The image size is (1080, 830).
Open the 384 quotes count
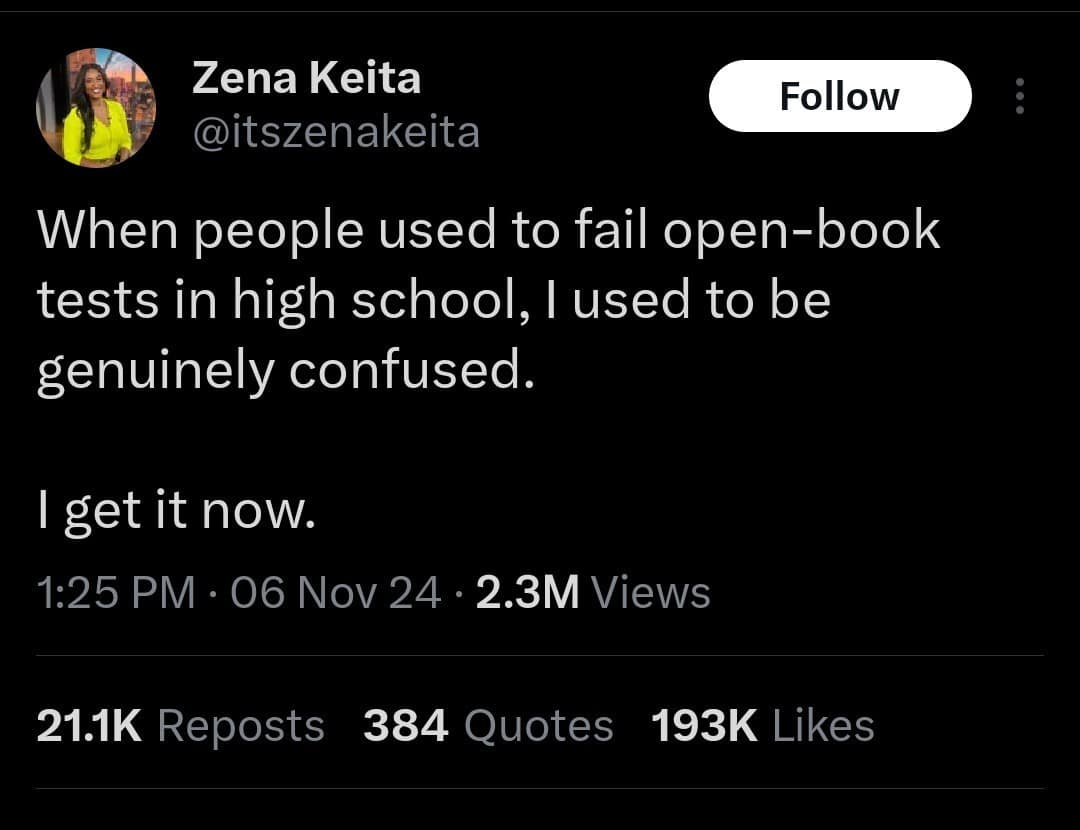tap(405, 726)
